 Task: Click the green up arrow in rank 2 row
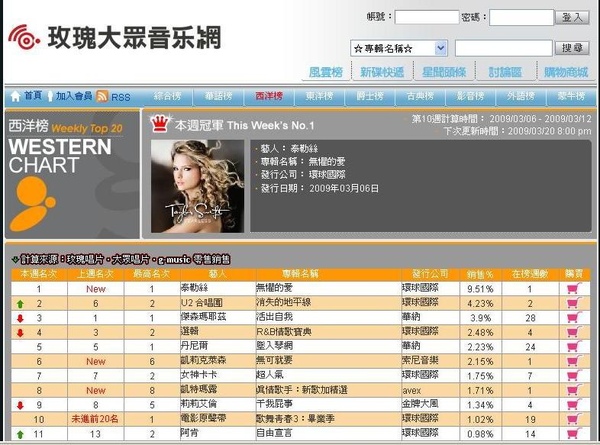[x=20, y=304]
